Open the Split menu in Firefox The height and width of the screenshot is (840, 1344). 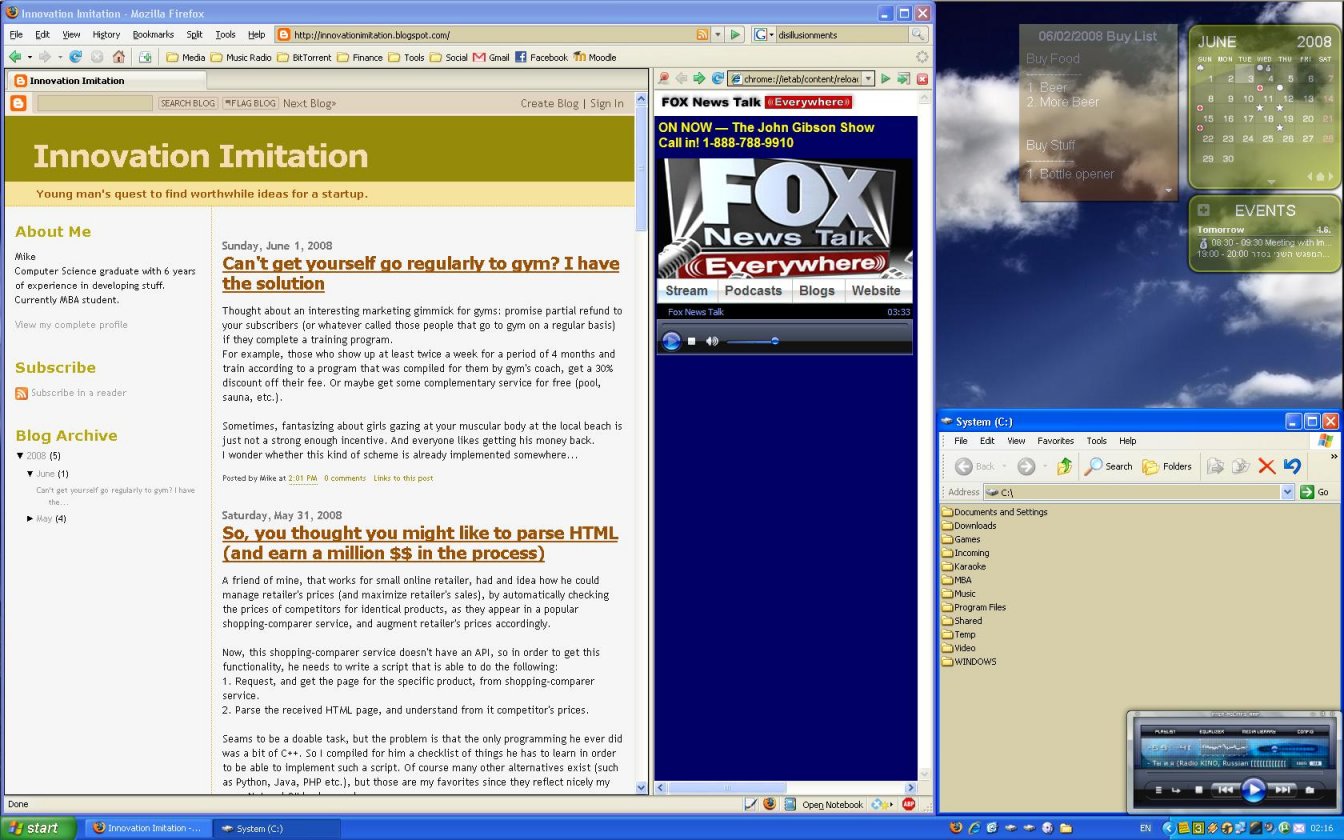pos(194,34)
